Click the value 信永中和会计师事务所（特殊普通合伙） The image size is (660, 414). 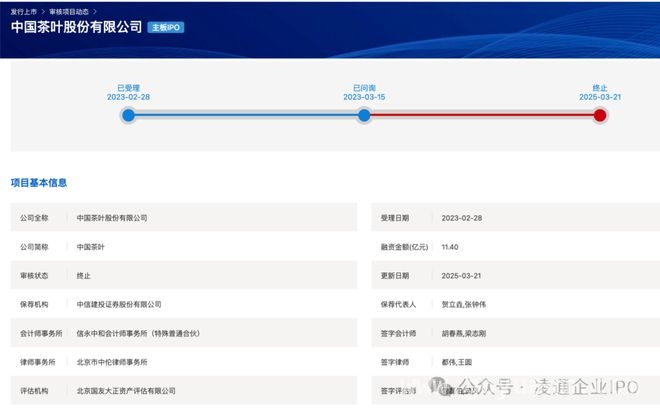(x=138, y=333)
